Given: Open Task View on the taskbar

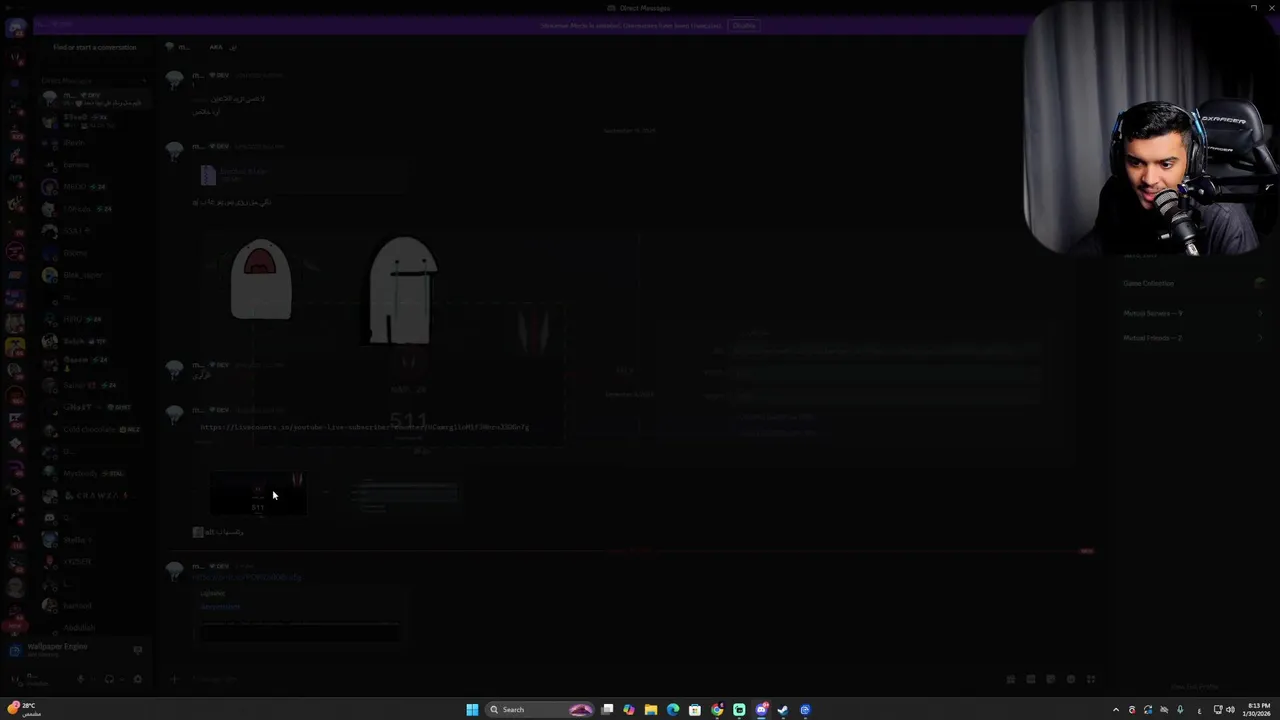Looking at the screenshot, I should pyautogui.click(x=607, y=709).
